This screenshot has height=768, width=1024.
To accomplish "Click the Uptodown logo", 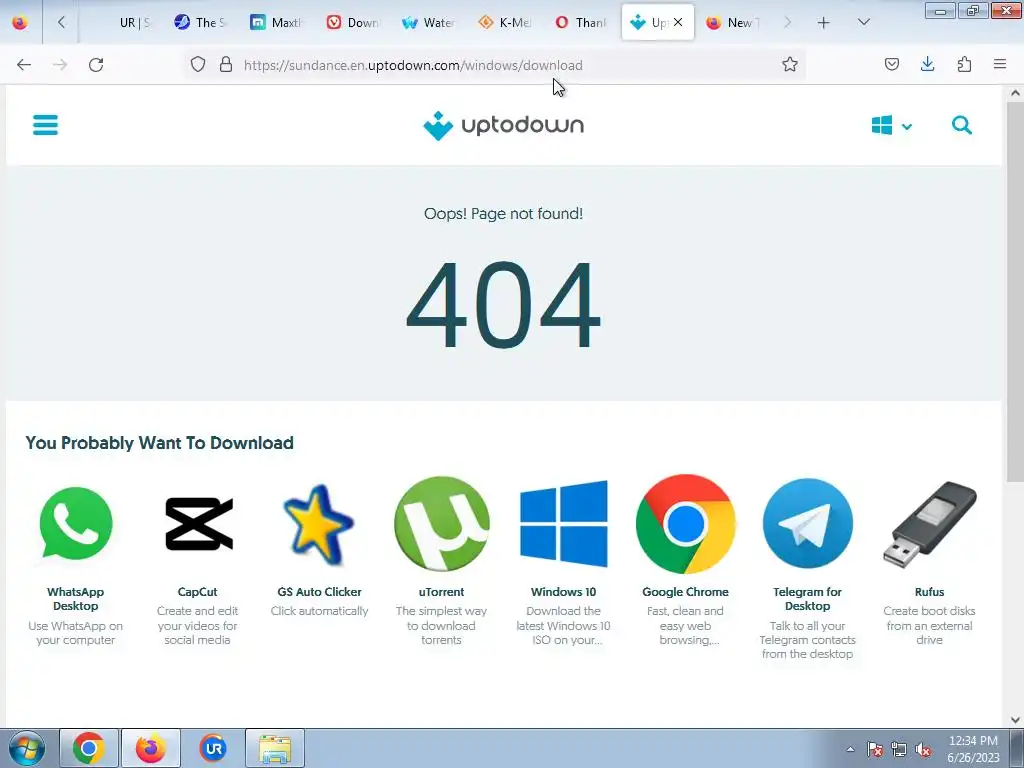I will (504, 125).
